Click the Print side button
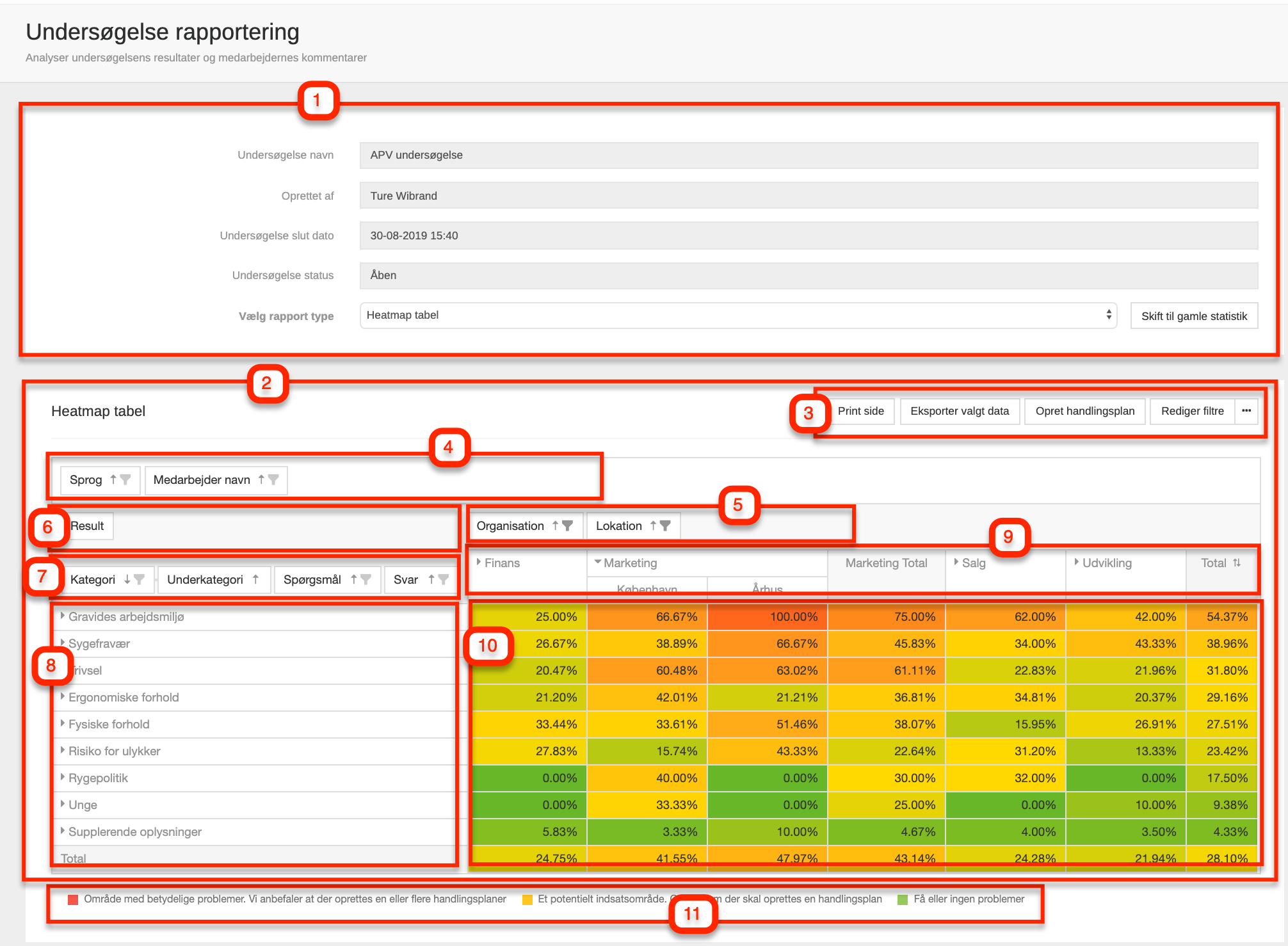The image size is (1288, 946). tap(860, 411)
